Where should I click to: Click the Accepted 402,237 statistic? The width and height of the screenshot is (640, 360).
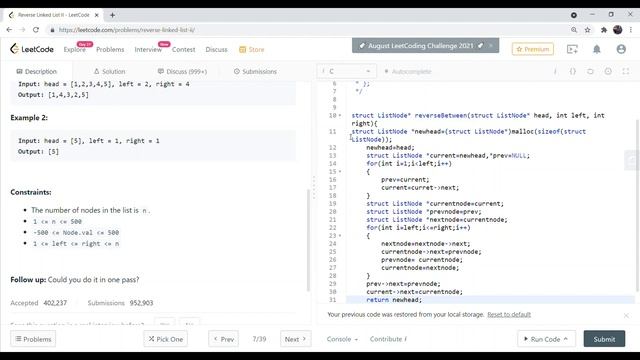pyautogui.click(x=38, y=303)
